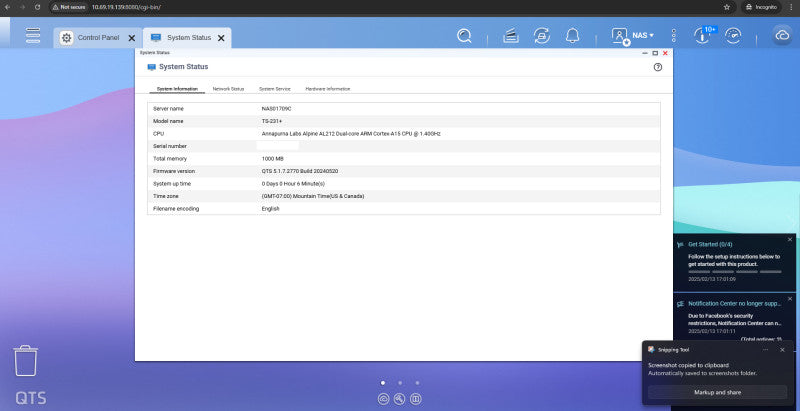Click the System up time value
This screenshot has width=800, height=411.
point(293,184)
